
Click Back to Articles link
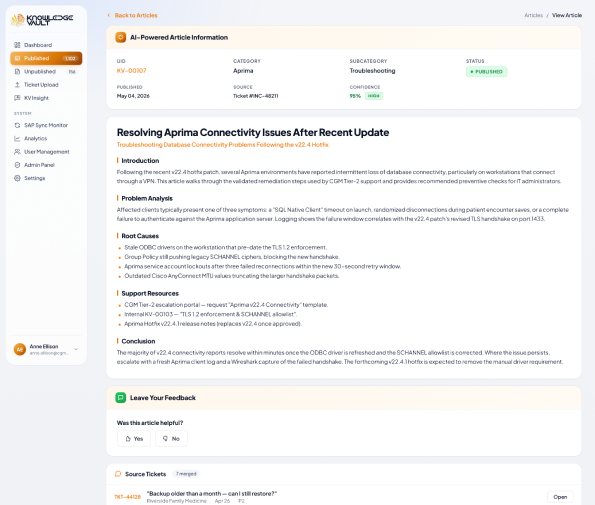136,16
